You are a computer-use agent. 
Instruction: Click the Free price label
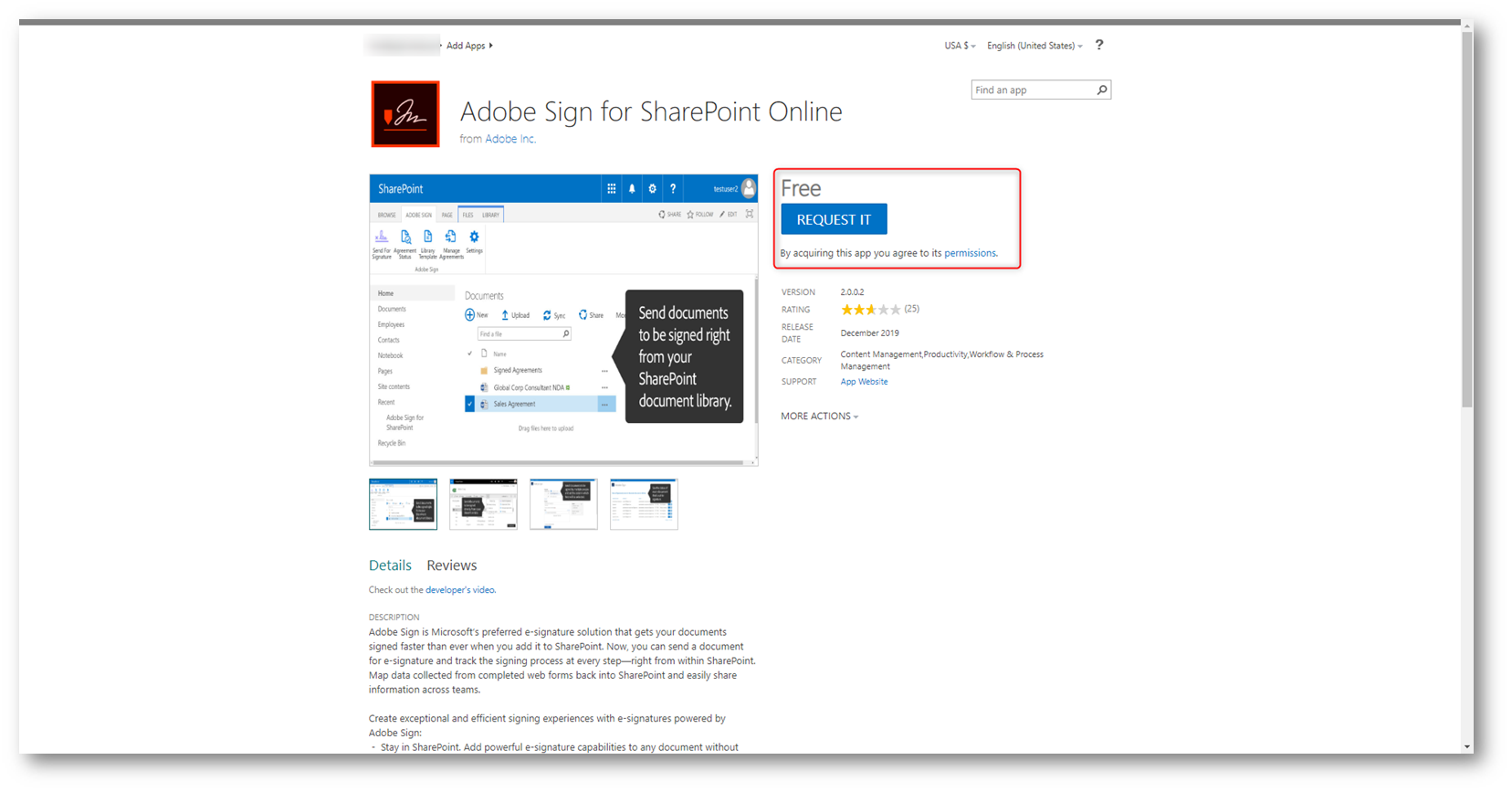click(x=801, y=188)
